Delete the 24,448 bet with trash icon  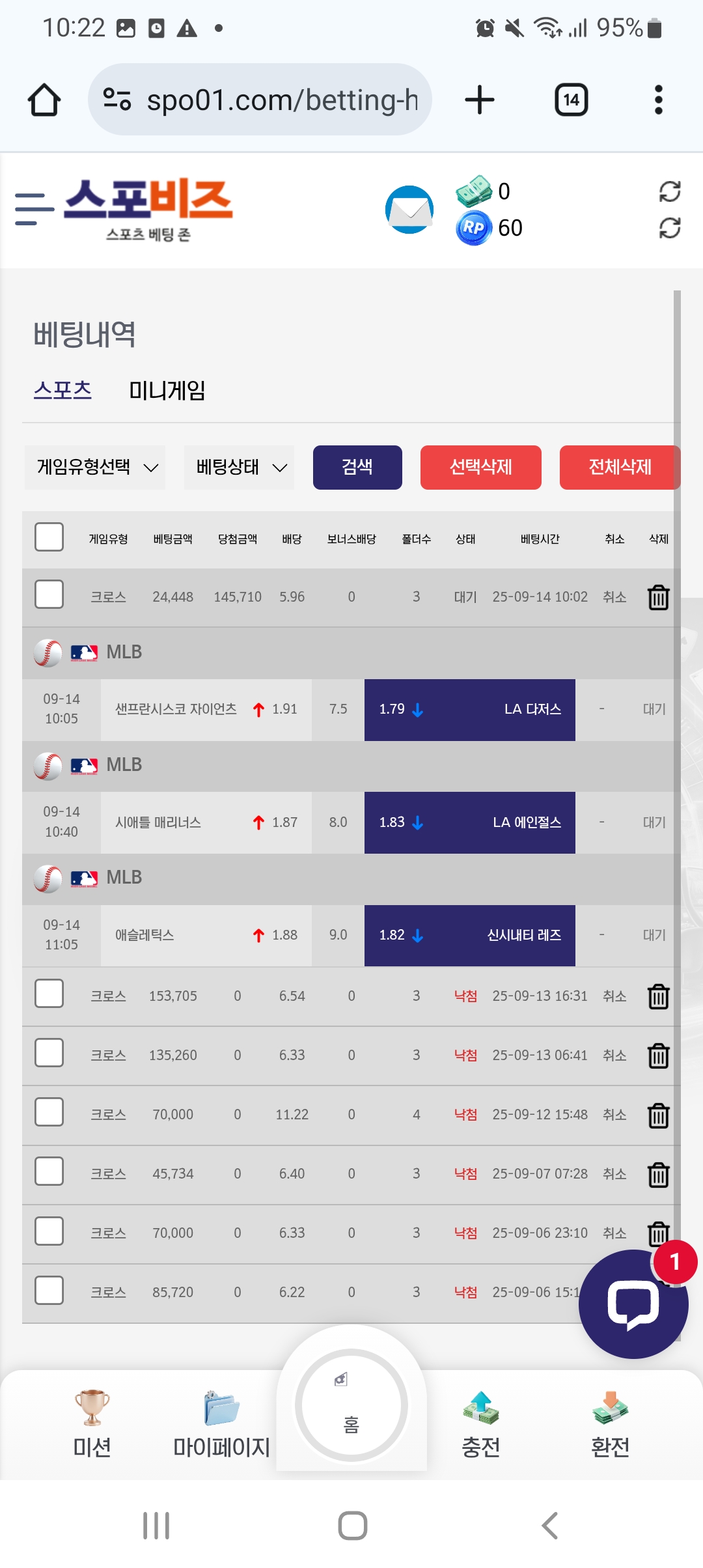coord(658,597)
